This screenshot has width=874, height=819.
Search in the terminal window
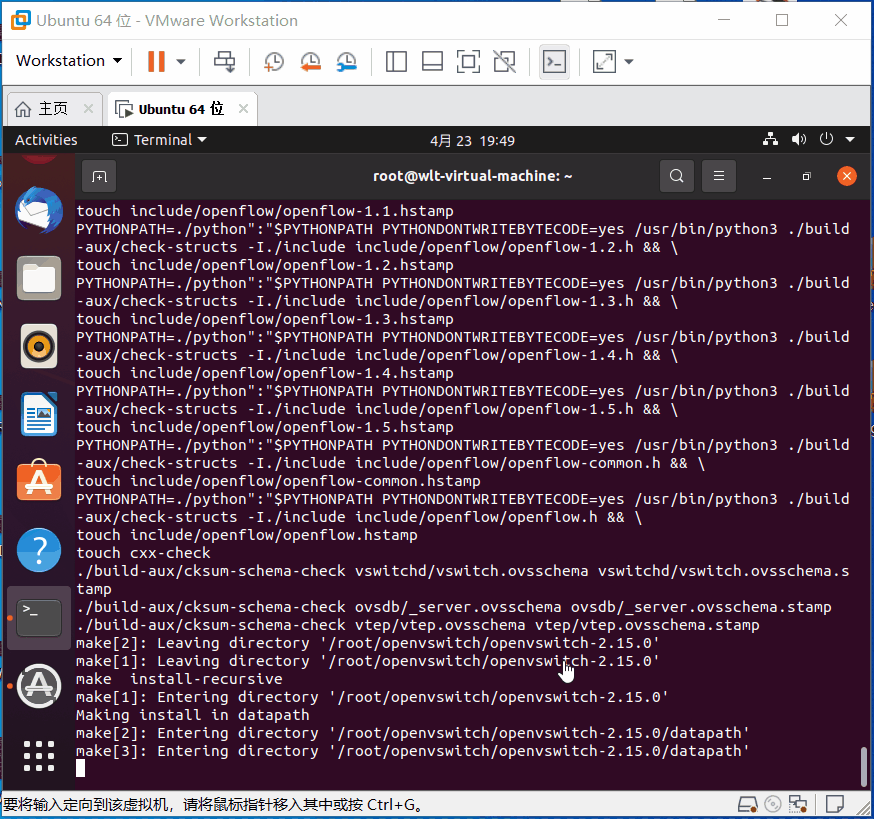pos(677,176)
